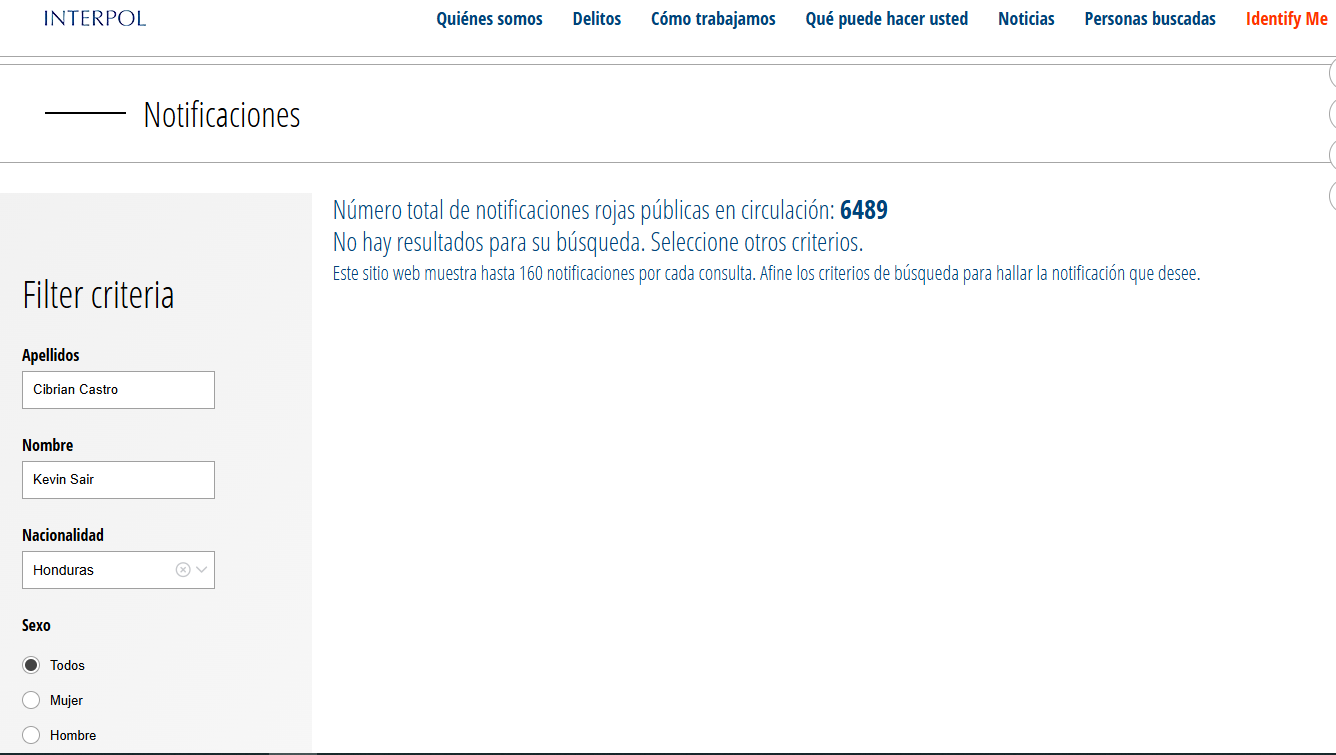Viewport: 1336px width, 755px height.
Task: Click the bottom circular button on right edge
Action: [1332, 195]
